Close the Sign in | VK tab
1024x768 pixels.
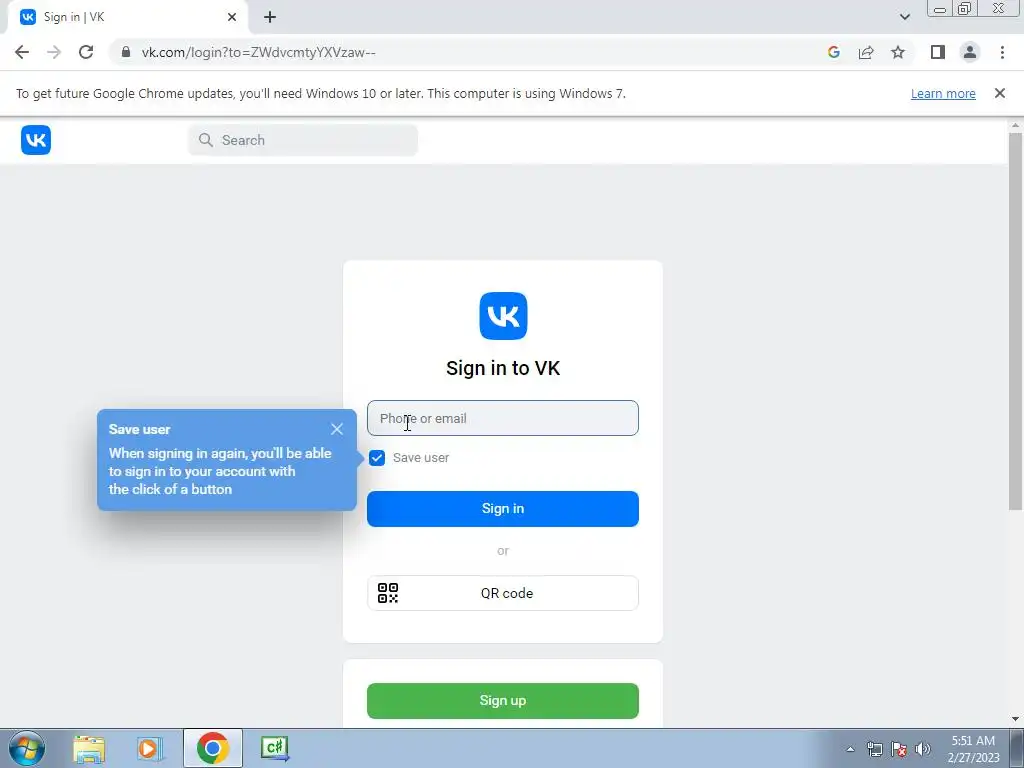pyautogui.click(x=232, y=17)
